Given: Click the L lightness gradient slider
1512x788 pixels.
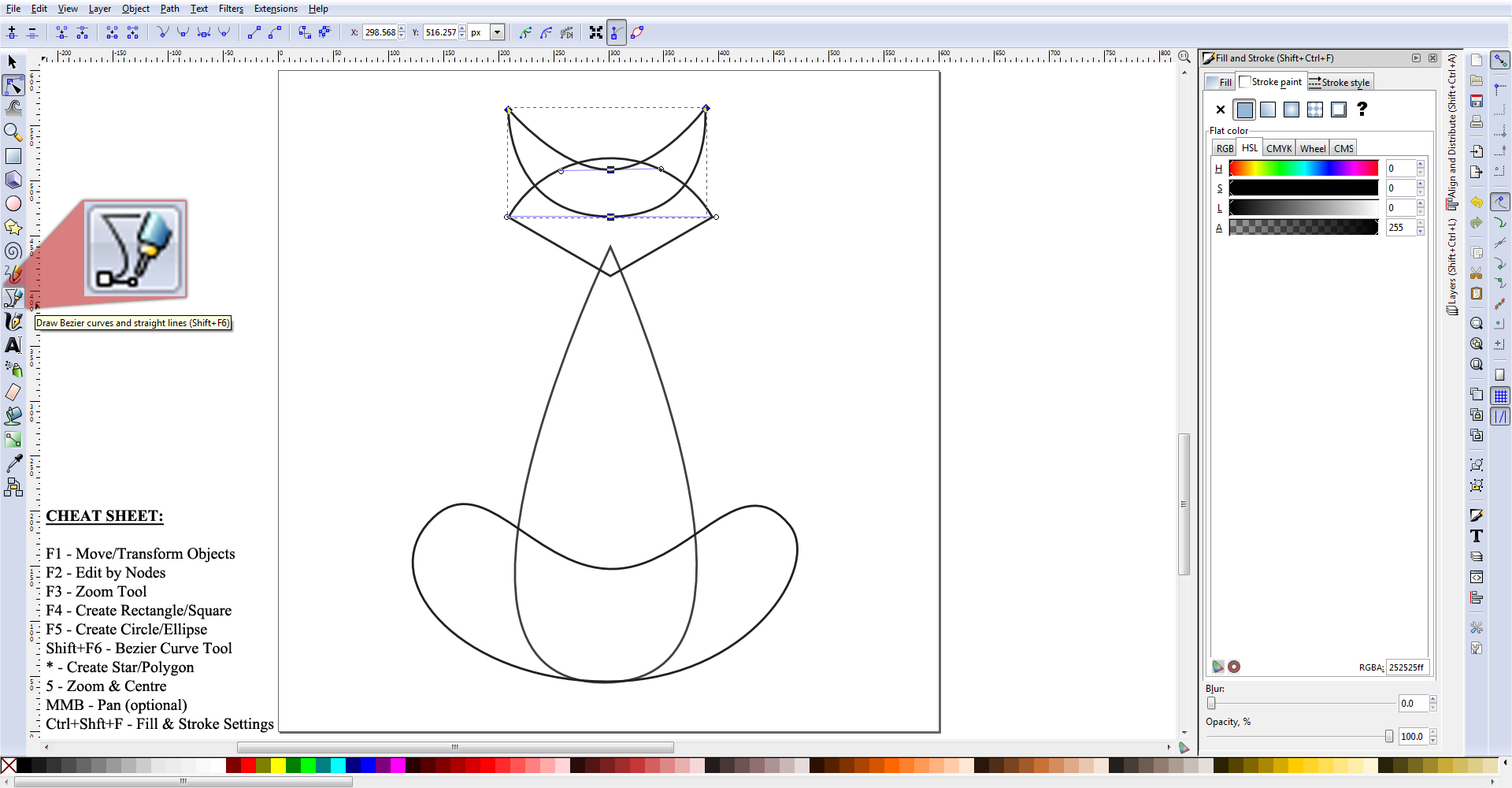Looking at the screenshot, I should [x=1303, y=207].
